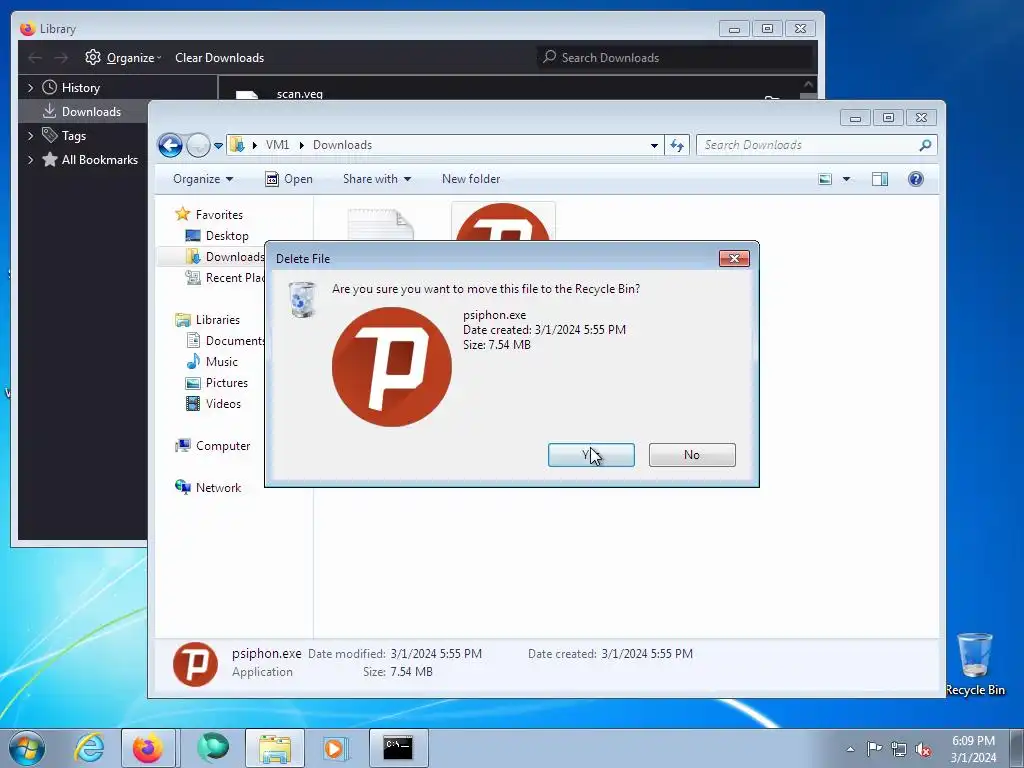This screenshot has width=1024, height=768.
Task: Switch to the Command Prompt taskbar button
Action: pos(398,748)
